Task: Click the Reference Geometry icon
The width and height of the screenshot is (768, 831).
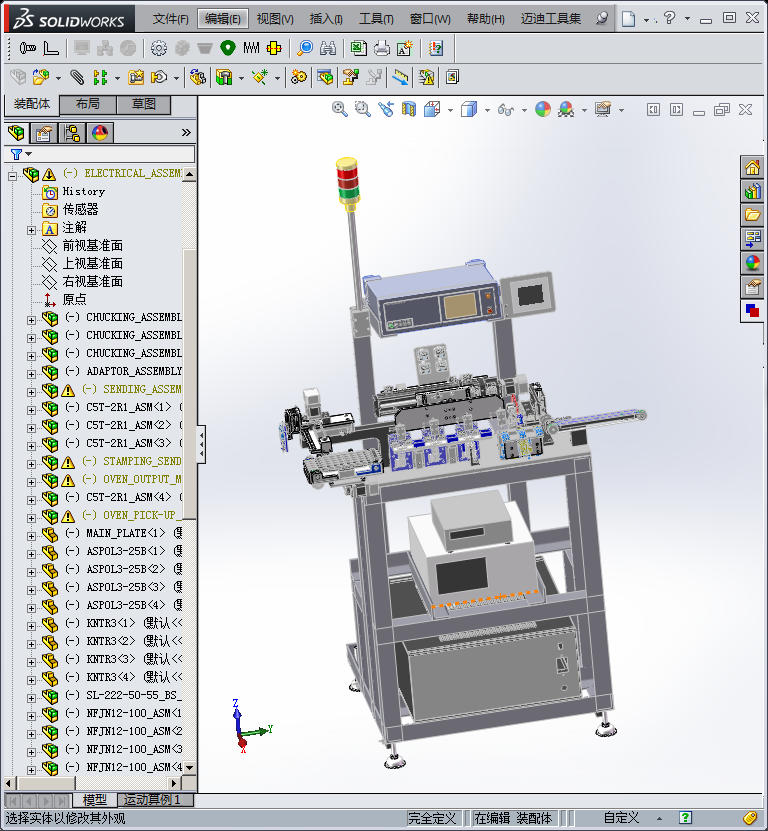Action: tap(260, 77)
